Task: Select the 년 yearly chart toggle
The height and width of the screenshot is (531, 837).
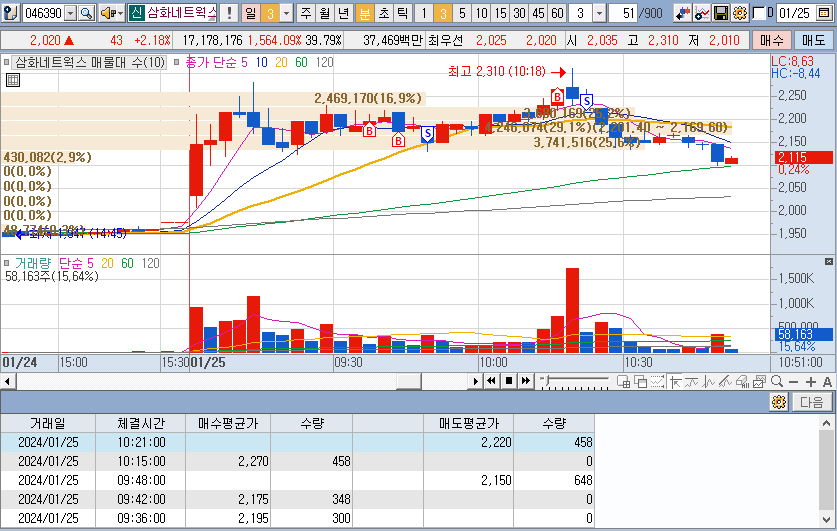Action: tap(343, 13)
